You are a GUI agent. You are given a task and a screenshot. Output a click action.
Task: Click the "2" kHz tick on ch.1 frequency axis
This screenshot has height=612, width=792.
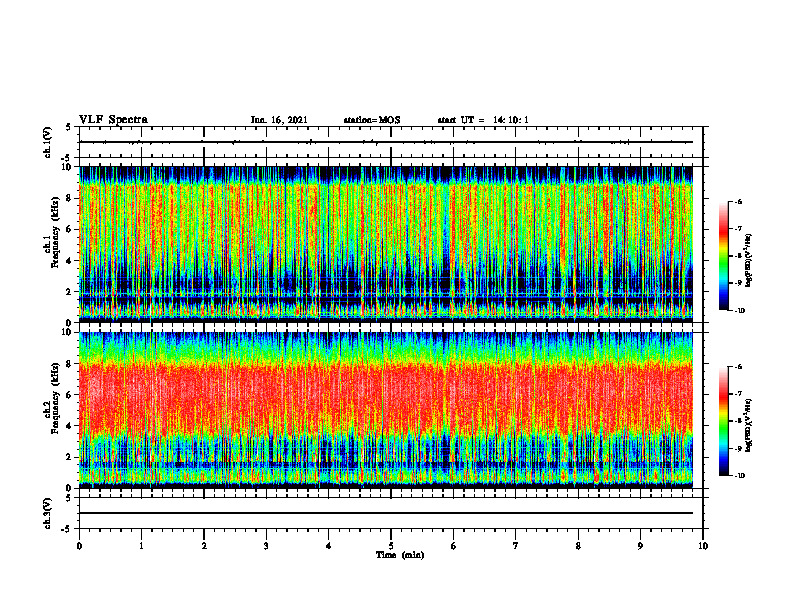tap(69, 291)
